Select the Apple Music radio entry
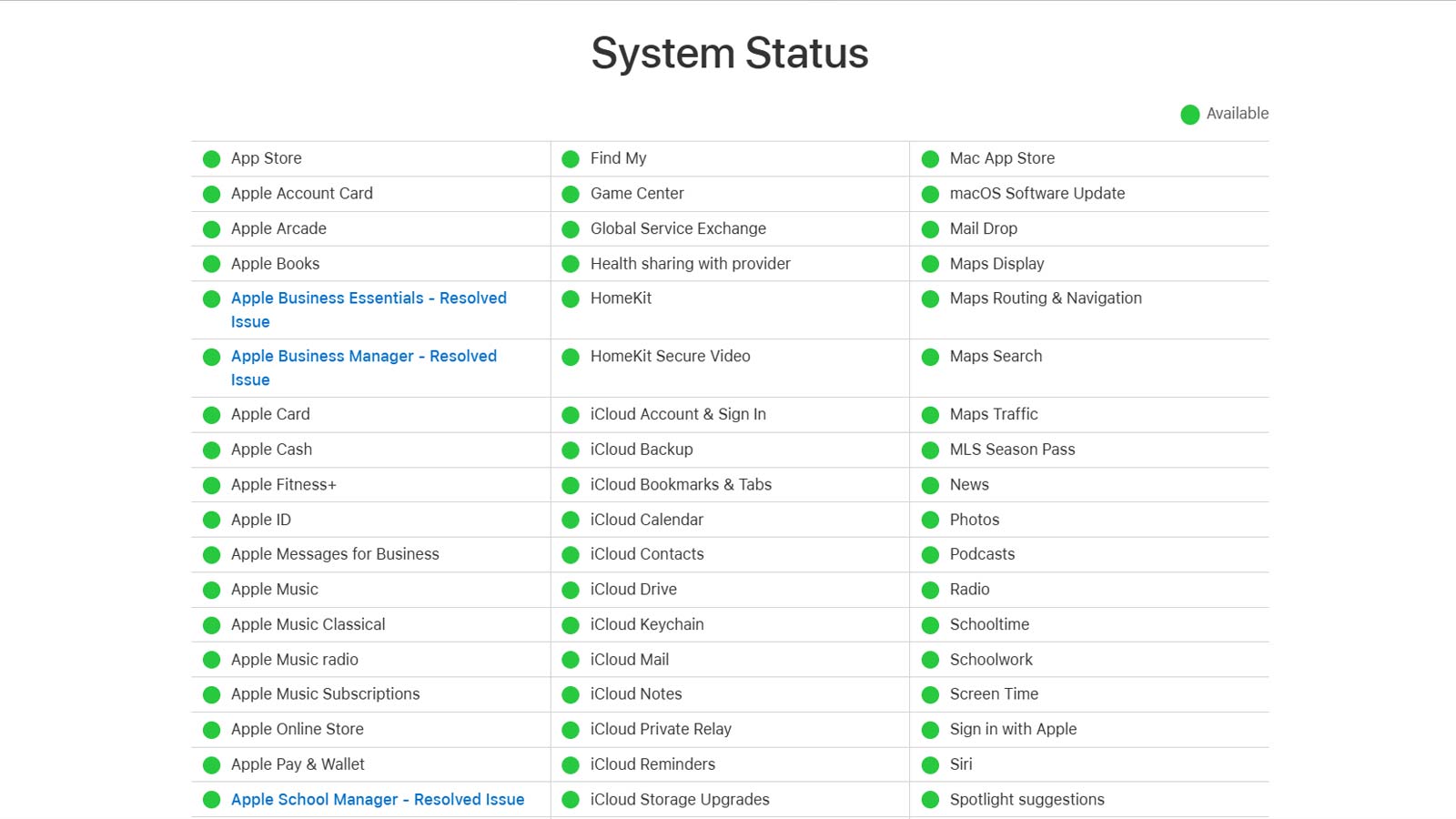 pos(295,660)
